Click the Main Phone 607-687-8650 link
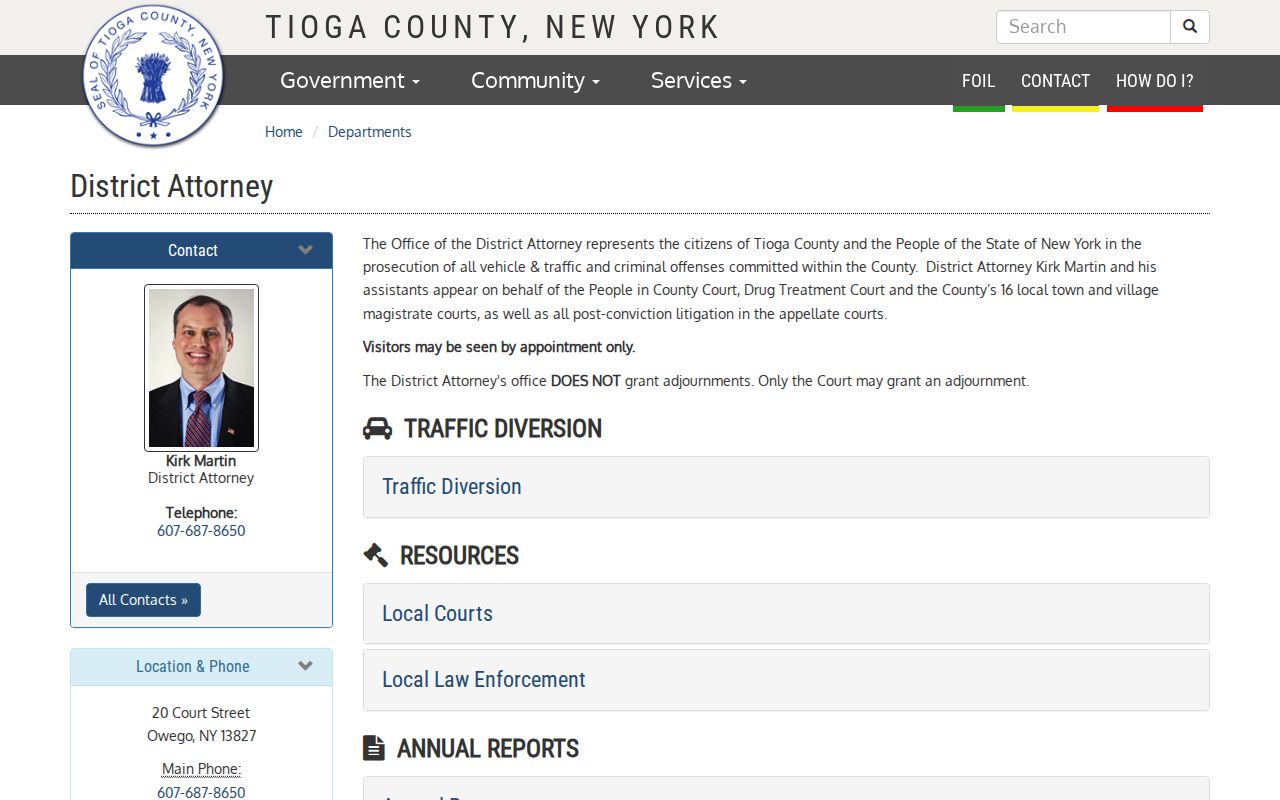Viewport: 1280px width, 800px height. point(201,792)
